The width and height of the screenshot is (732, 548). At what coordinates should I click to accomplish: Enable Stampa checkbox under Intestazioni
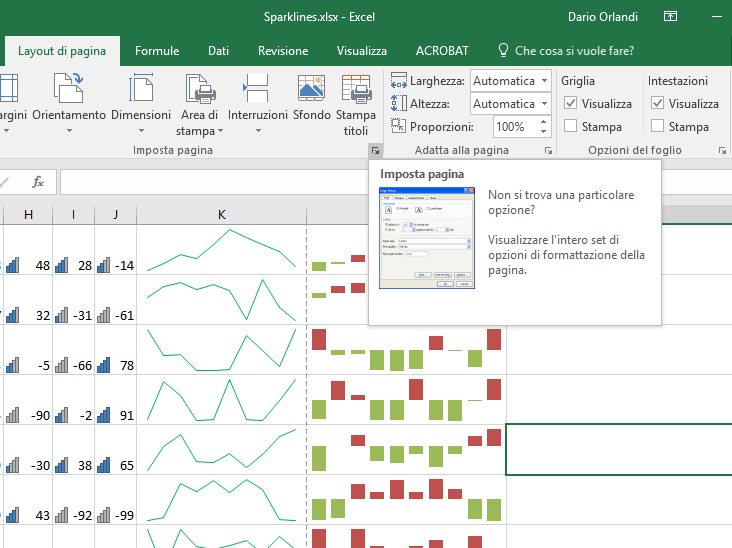(657, 126)
